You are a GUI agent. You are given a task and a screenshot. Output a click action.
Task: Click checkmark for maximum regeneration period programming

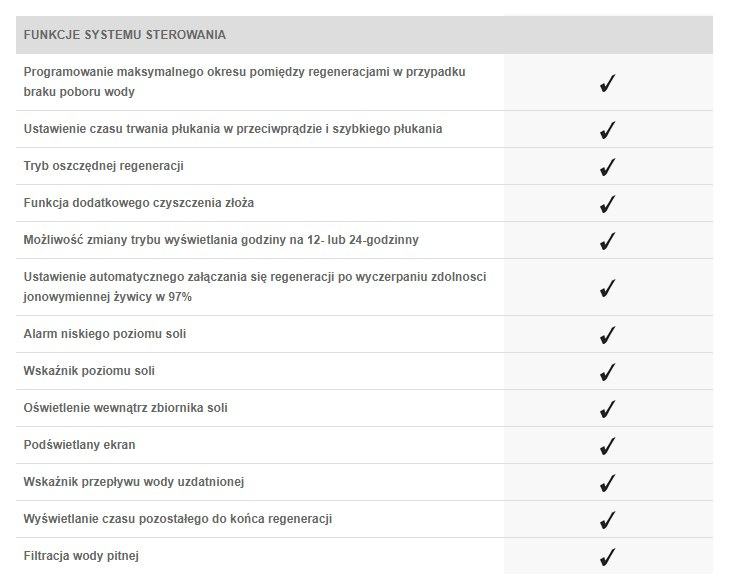607,83
